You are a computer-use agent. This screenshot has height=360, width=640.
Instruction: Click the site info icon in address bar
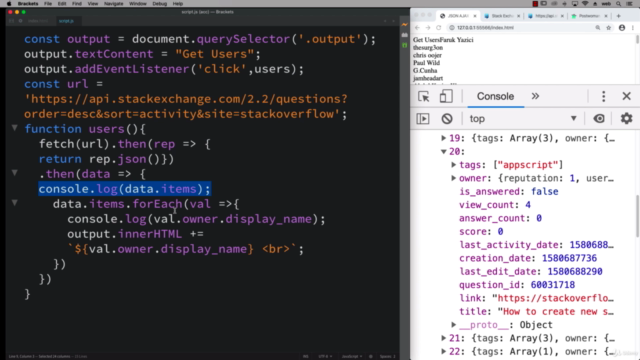[x=452, y=28]
